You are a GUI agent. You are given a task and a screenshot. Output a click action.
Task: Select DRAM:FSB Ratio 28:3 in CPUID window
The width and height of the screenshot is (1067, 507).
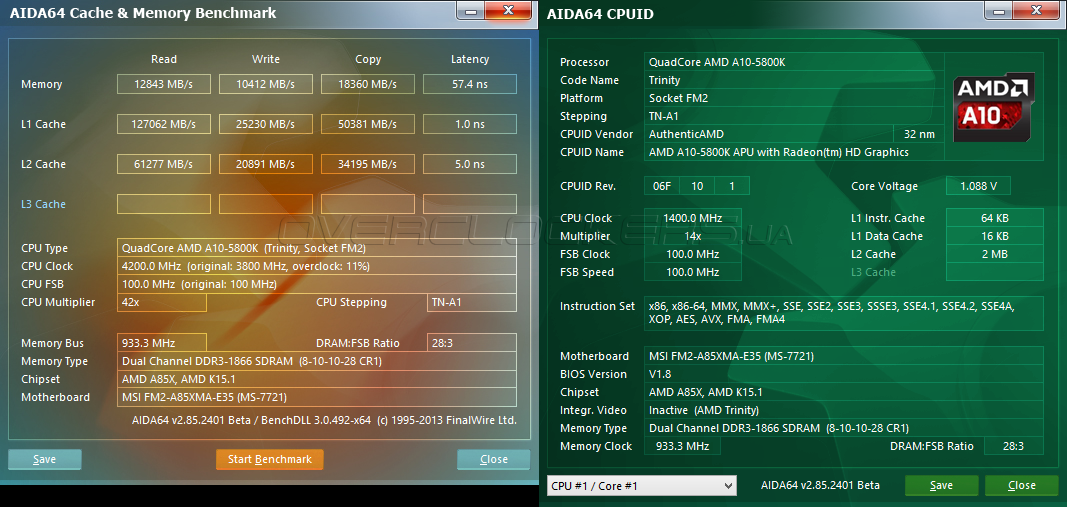tap(1013, 446)
